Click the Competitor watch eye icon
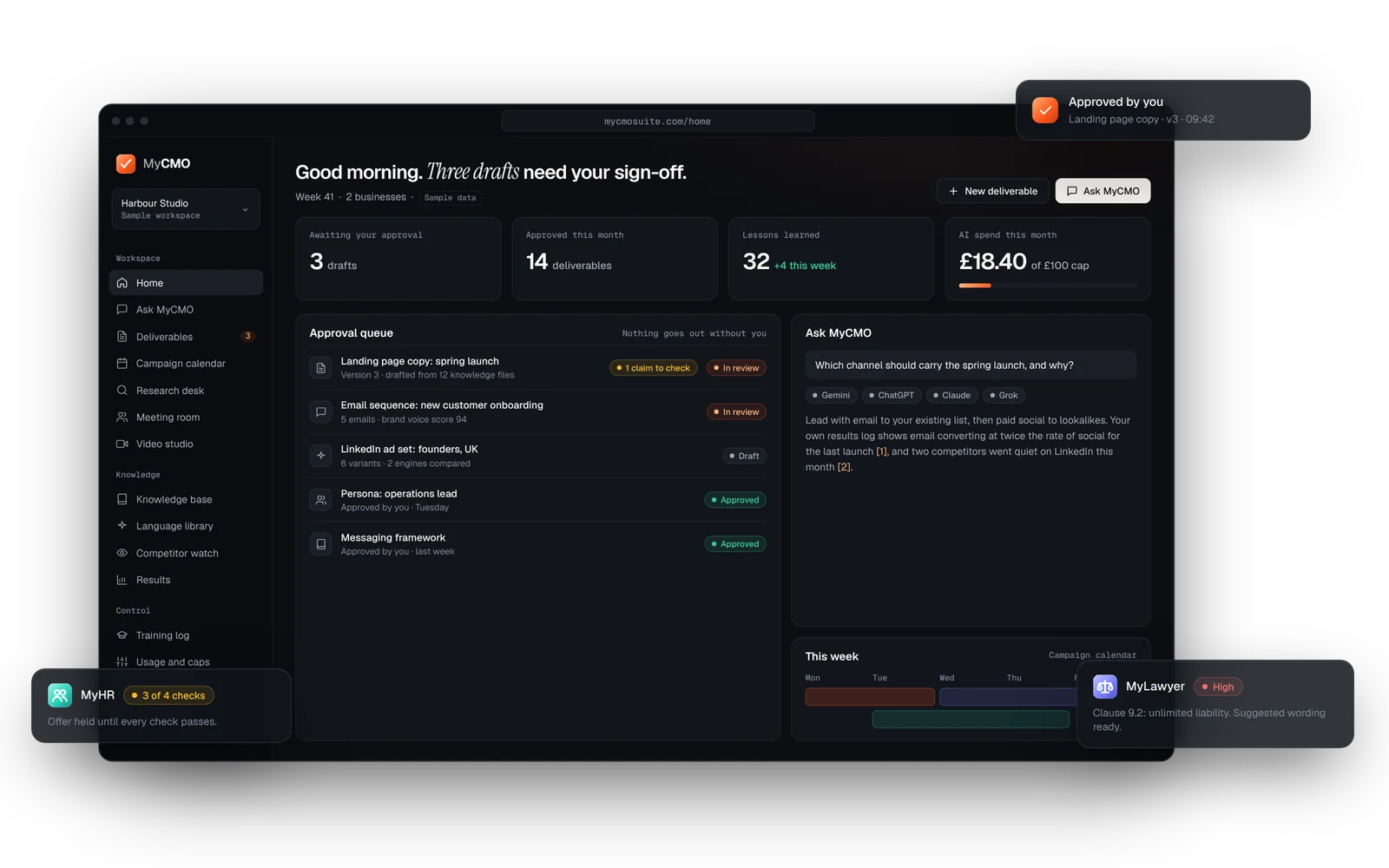The height and width of the screenshot is (868, 1389). (122, 553)
